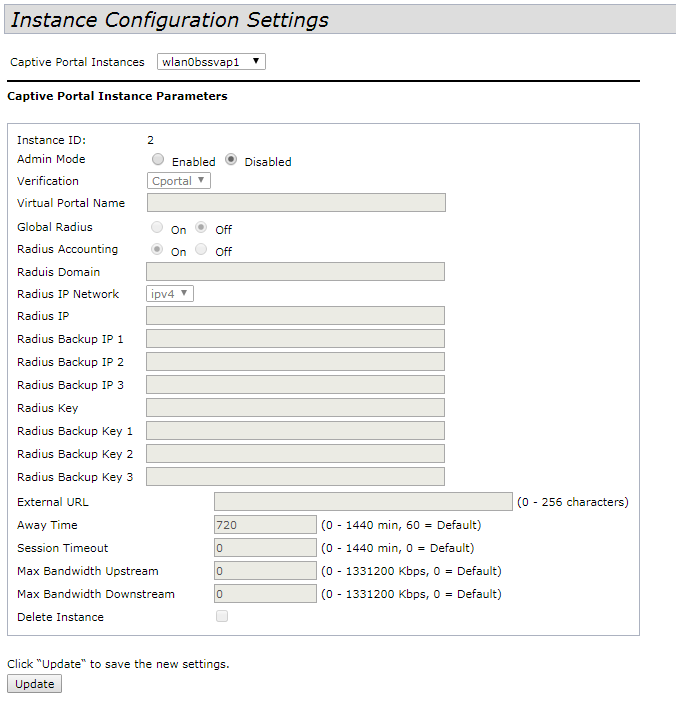The image size is (676, 702).
Task: Turn Global Radius On
Action: tap(157, 228)
